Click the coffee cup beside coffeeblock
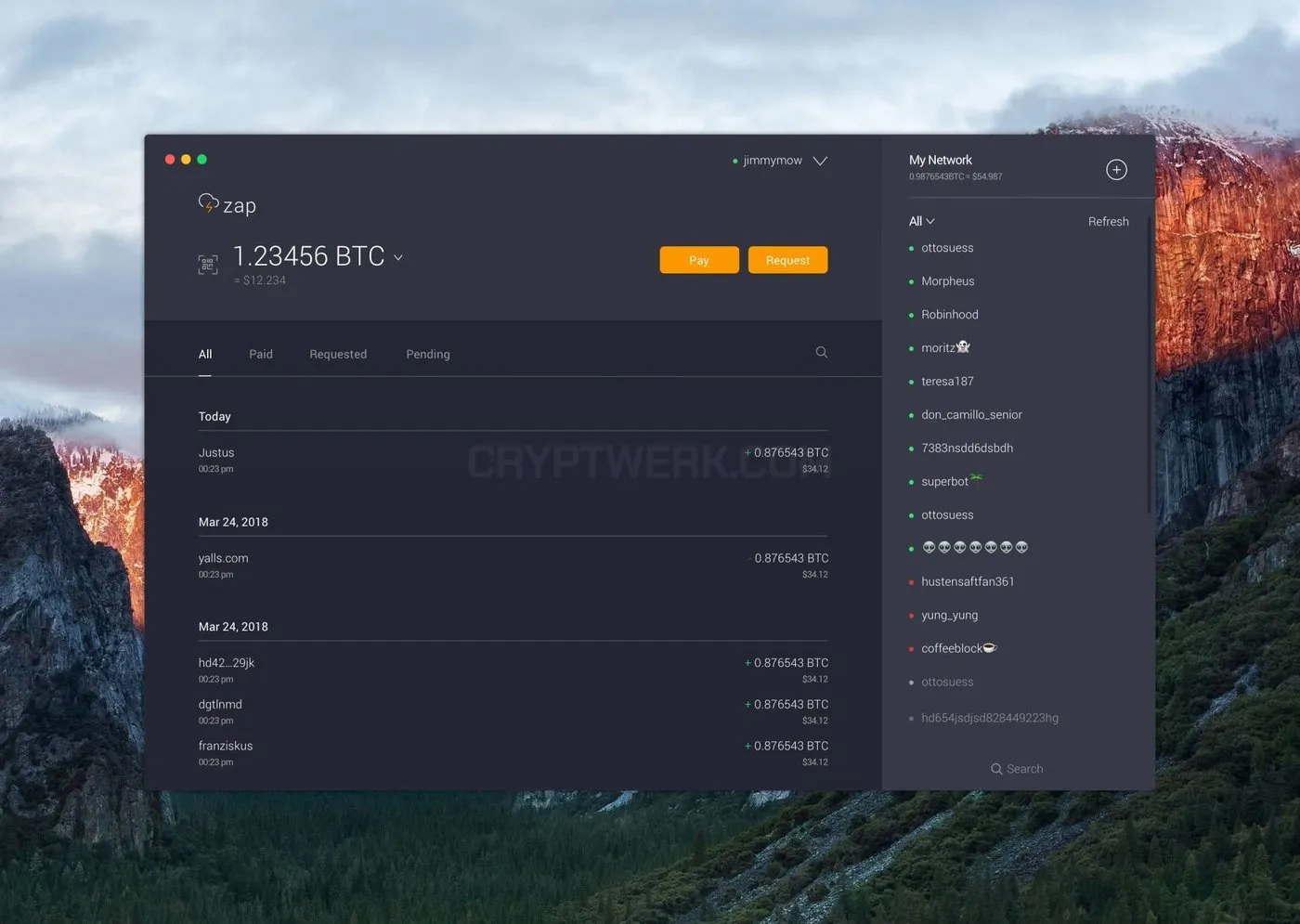Viewport: 1300px width, 924px height. pos(990,647)
